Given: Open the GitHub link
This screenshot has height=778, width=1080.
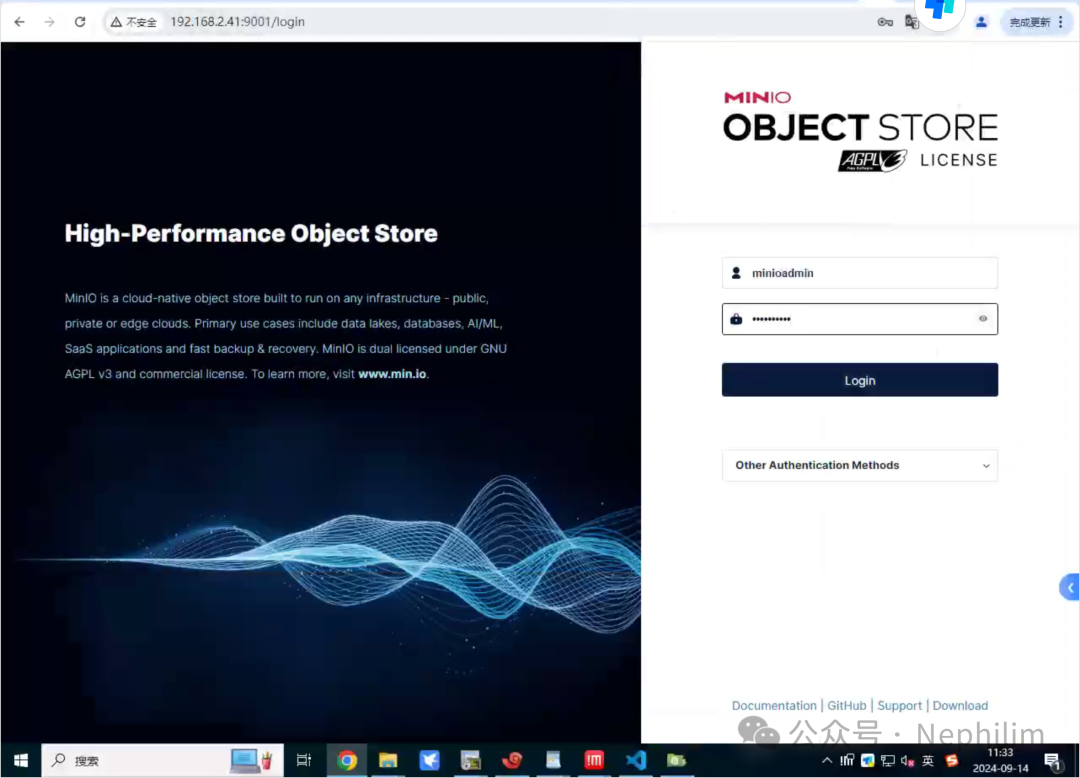Looking at the screenshot, I should (847, 706).
